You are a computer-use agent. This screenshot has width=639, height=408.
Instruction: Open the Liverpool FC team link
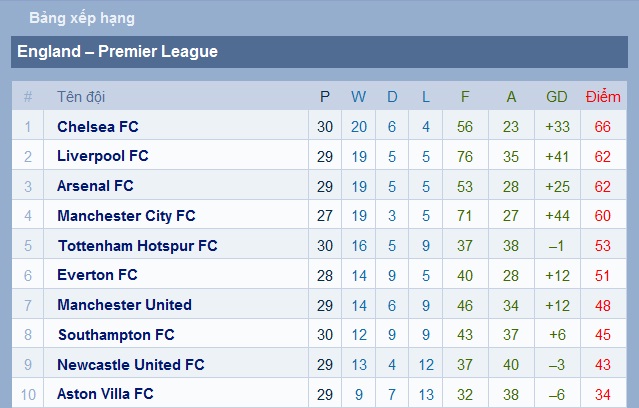click(x=103, y=156)
